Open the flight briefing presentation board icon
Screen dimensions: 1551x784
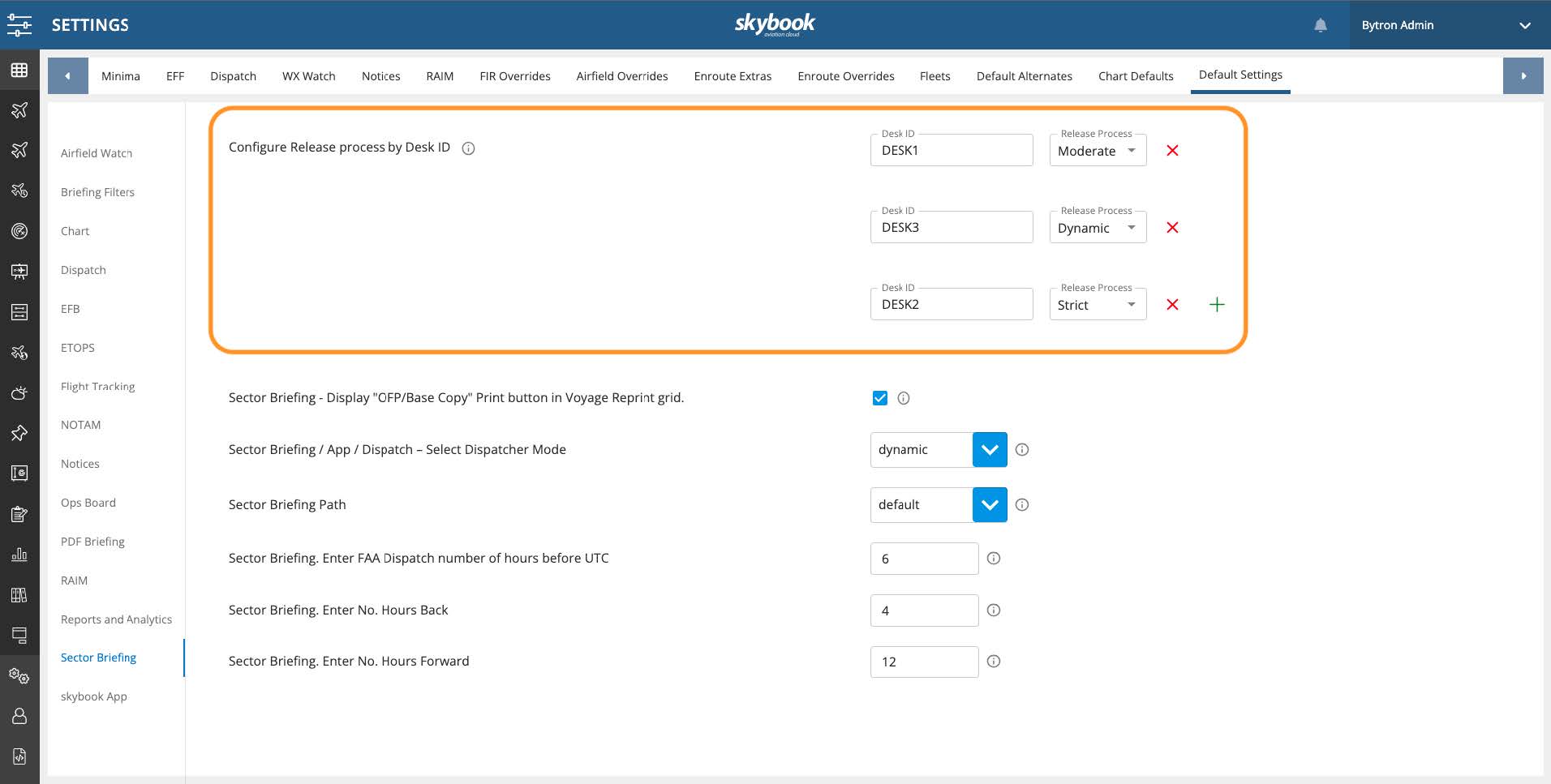tap(19, 272)
